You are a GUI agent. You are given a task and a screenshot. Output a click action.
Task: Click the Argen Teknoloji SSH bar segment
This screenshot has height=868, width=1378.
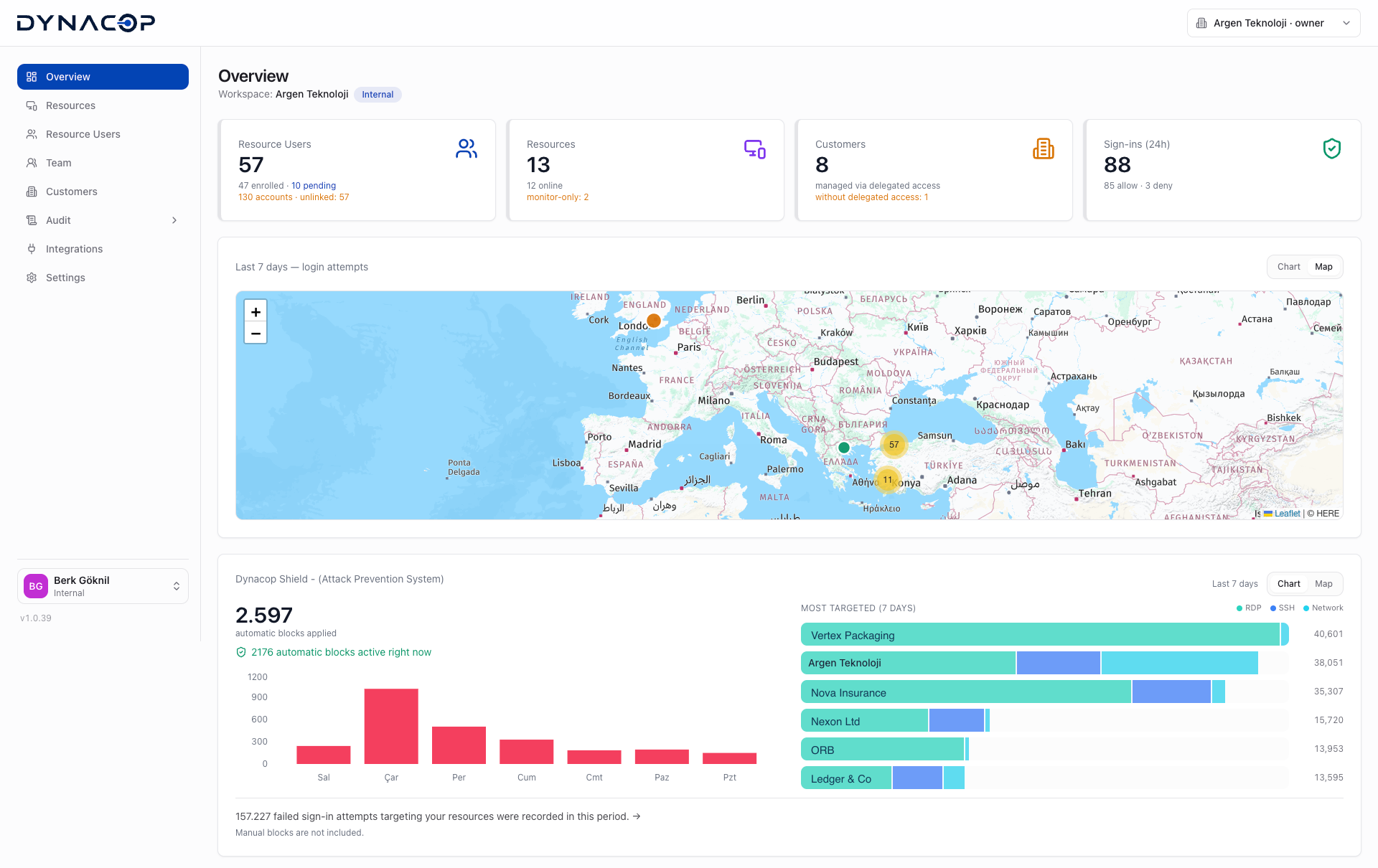[1058, 663]
